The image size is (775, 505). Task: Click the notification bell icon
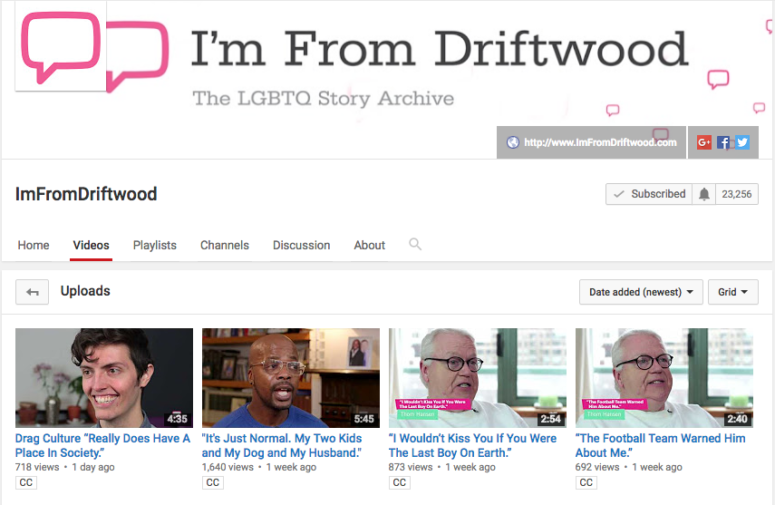point(704,194)
